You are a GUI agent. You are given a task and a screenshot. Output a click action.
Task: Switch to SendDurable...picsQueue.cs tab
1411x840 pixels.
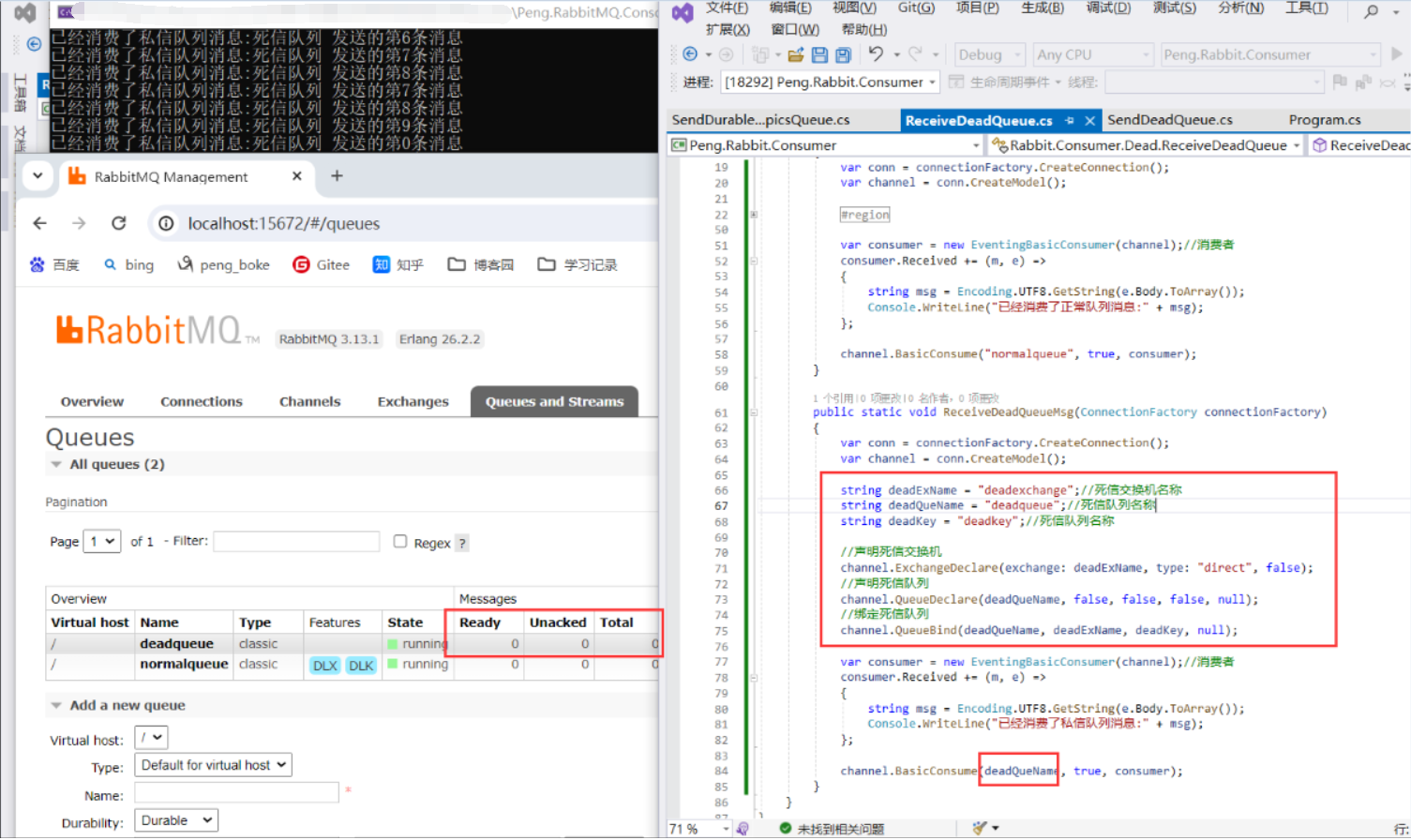coord(760,120)
